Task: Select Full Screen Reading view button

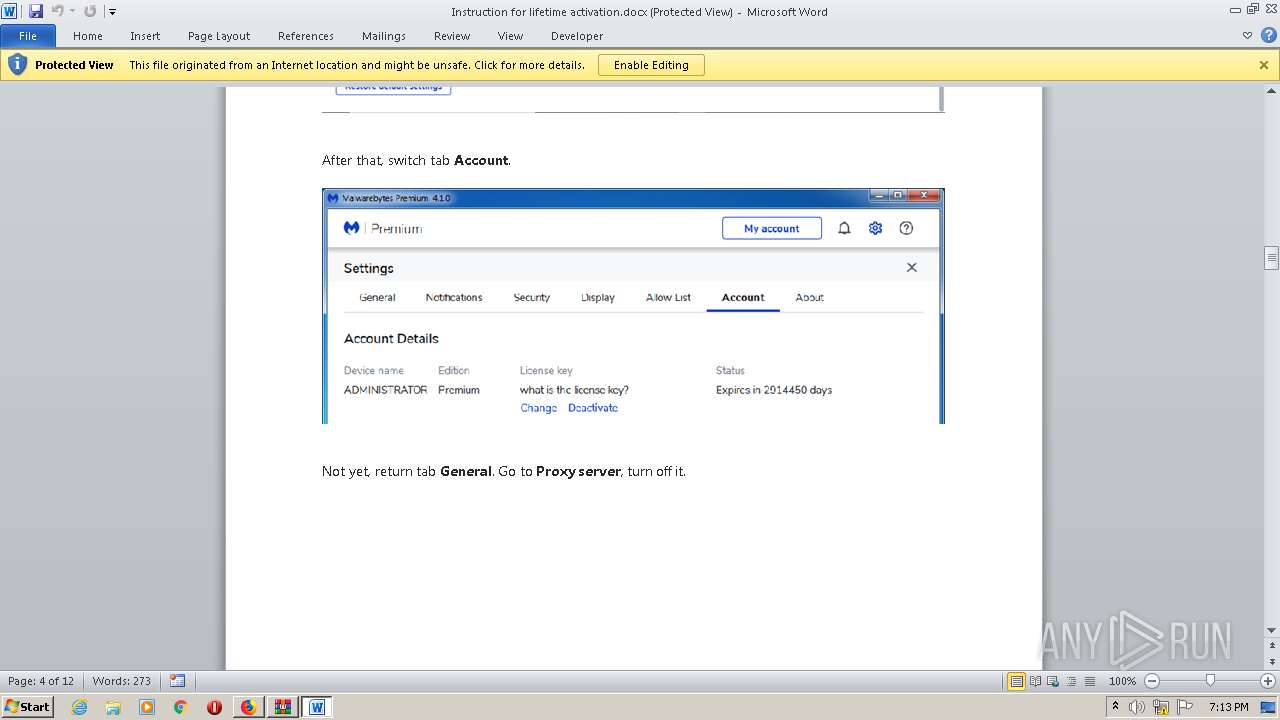Action: coord(1035,681)
